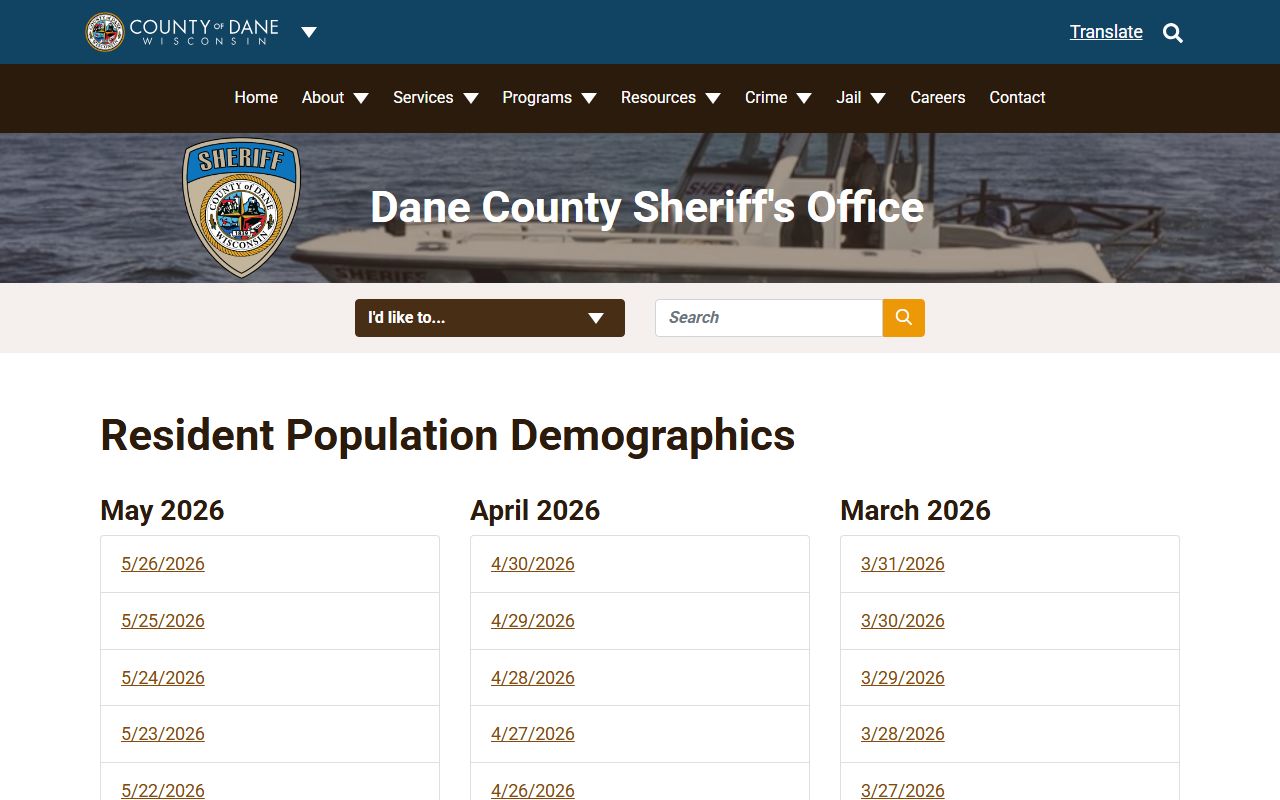Viewport: 1280px width, 800px height.
Task: Open the 3/29/2026 report
Action: click(903, 678)
